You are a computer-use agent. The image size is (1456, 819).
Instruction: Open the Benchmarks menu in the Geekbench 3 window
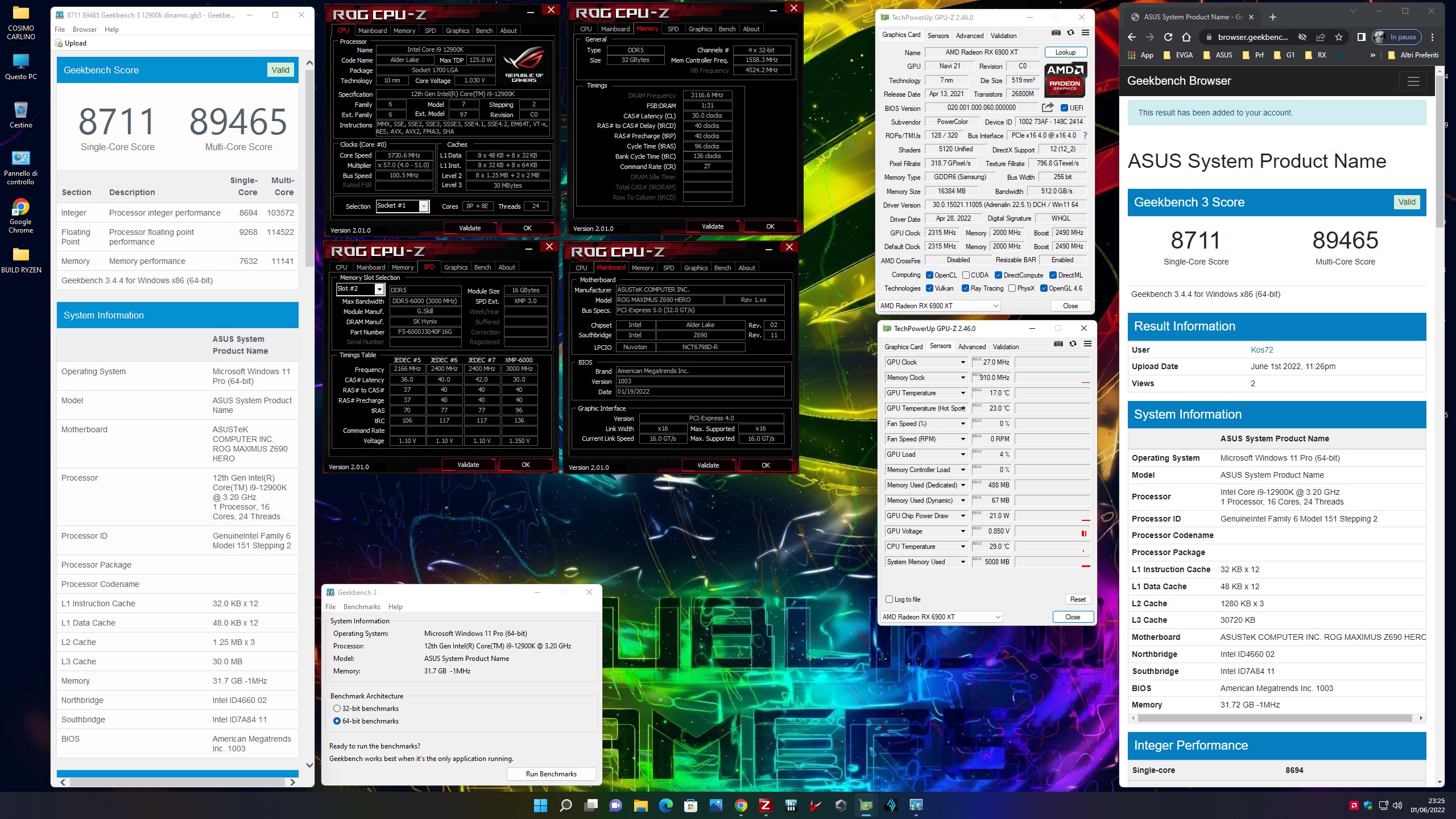coord(362,607)
